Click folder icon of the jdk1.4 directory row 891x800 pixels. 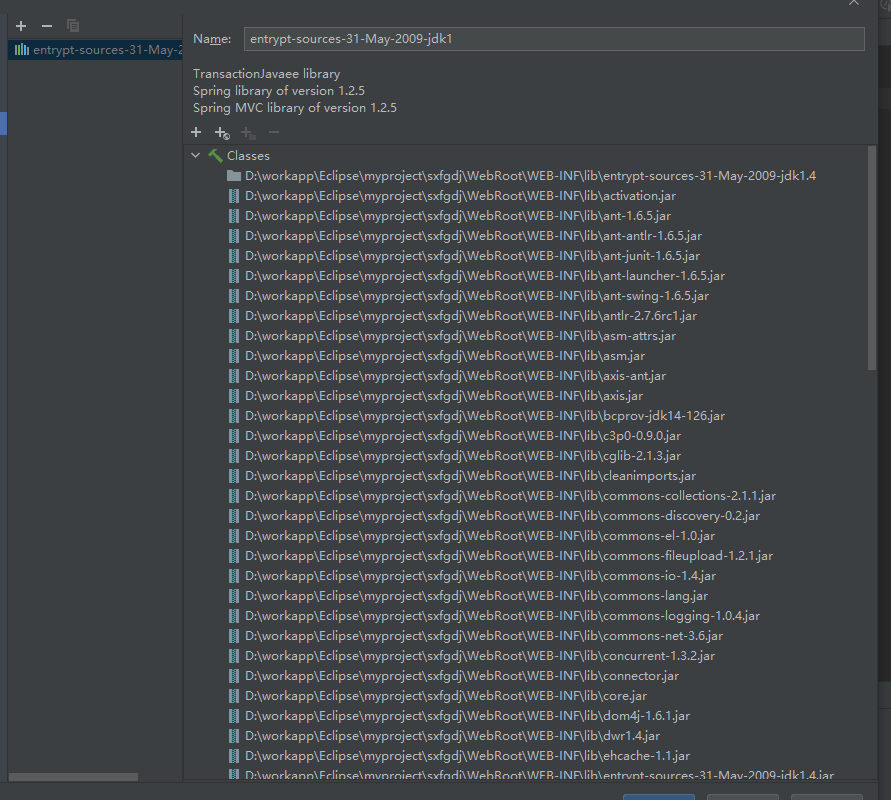pos(234,176)
